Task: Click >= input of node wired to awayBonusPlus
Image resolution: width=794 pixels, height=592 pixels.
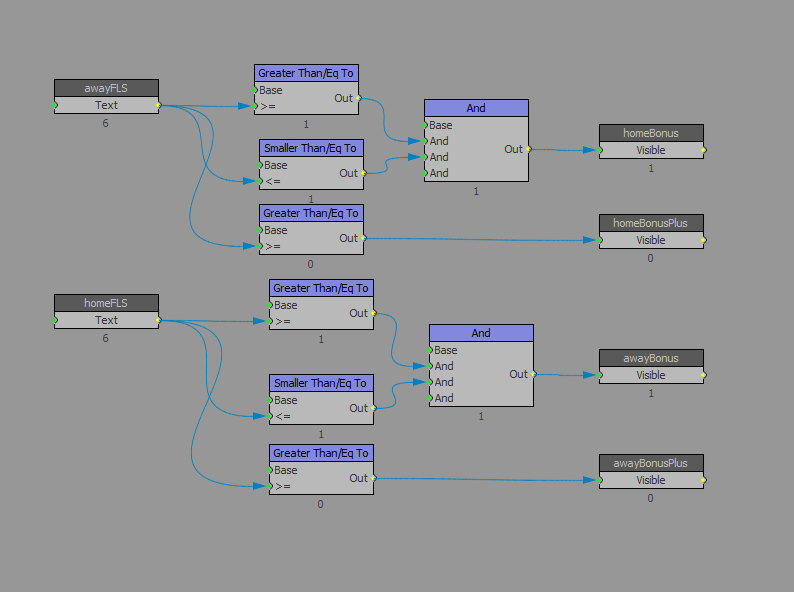Action: 270,486
